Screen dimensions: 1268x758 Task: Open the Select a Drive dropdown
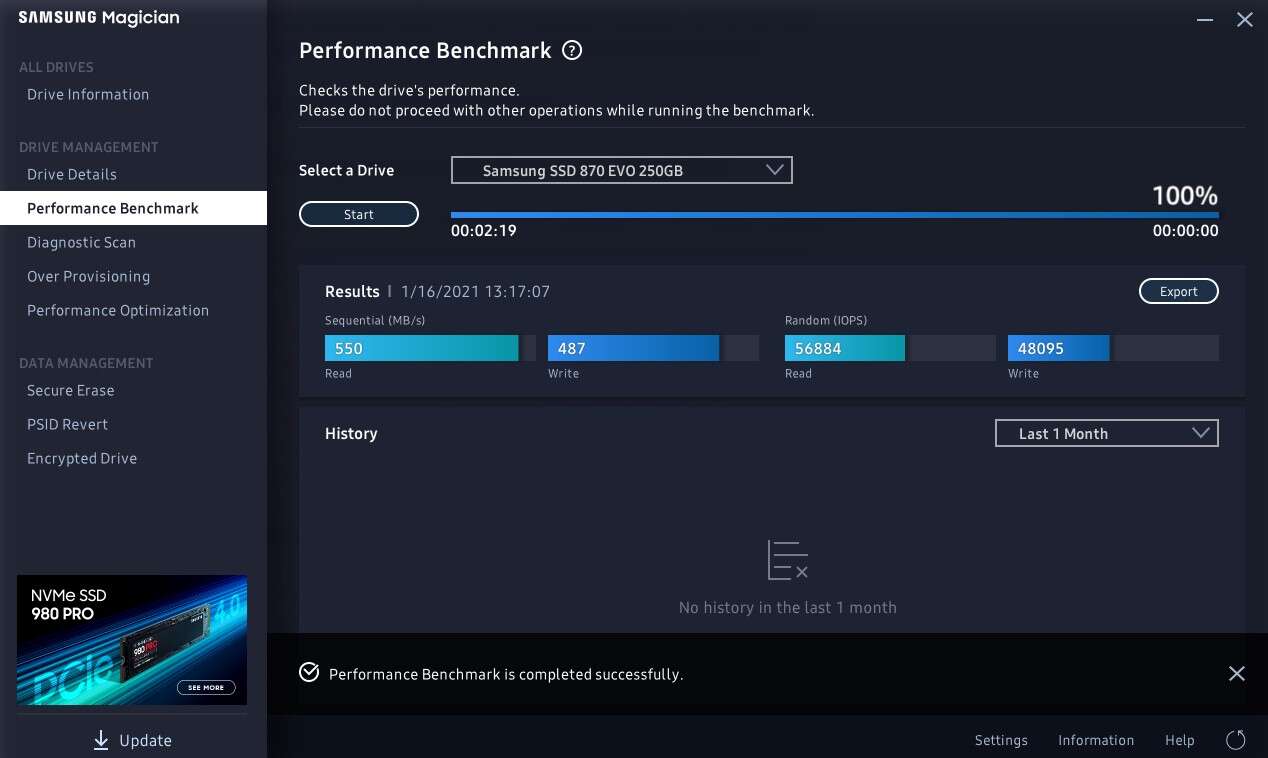coord(621,170)
